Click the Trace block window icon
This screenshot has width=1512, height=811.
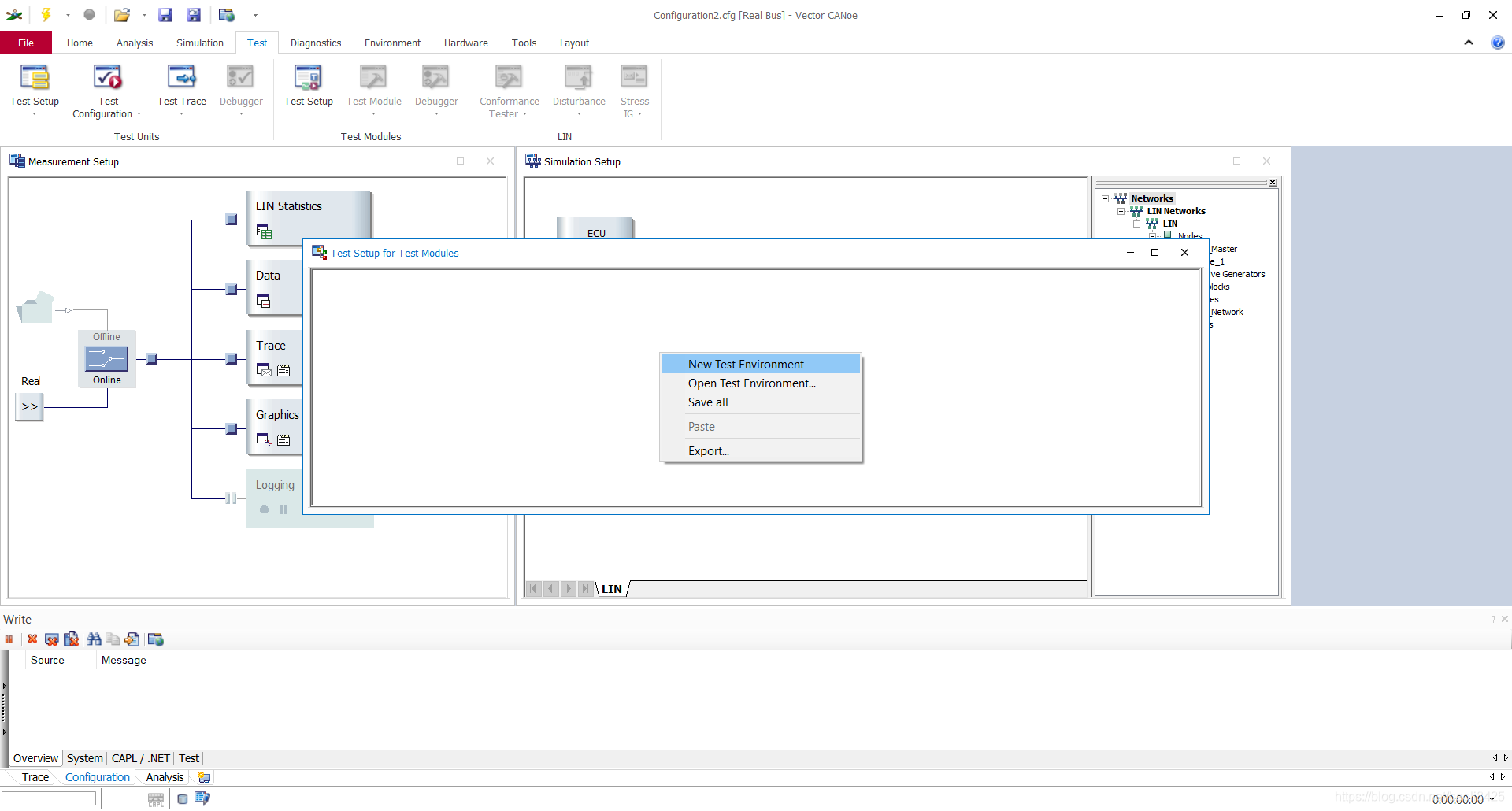point(264,370)
